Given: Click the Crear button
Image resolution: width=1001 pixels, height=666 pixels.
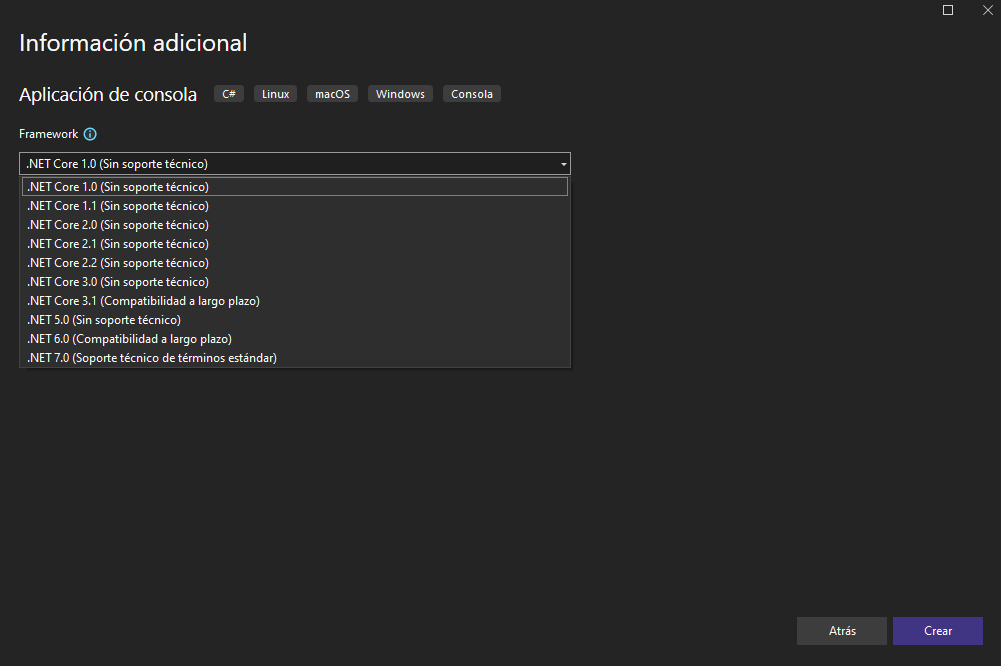Looking at the screenshot, I should click(x=938, y=631).
